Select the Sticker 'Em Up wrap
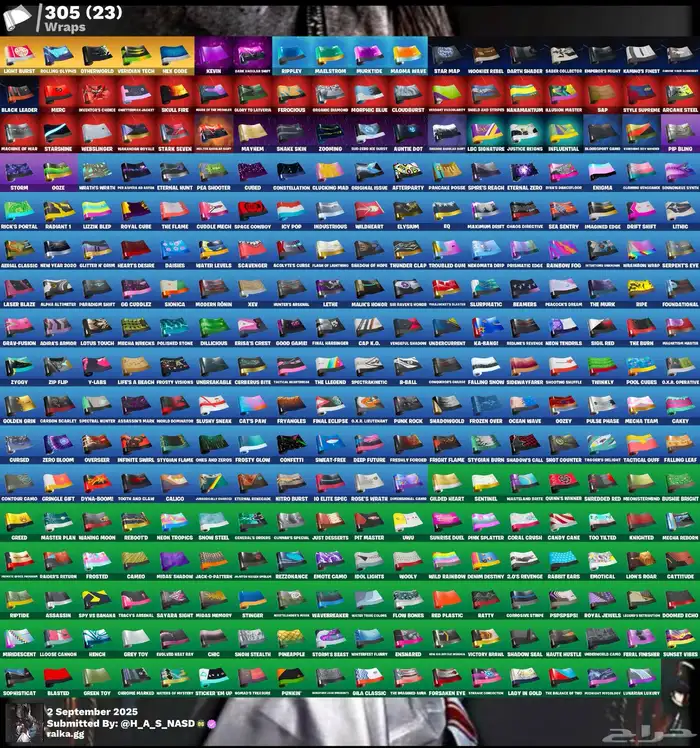The height and width of the screenshot is (748, 700). [214, 678]
